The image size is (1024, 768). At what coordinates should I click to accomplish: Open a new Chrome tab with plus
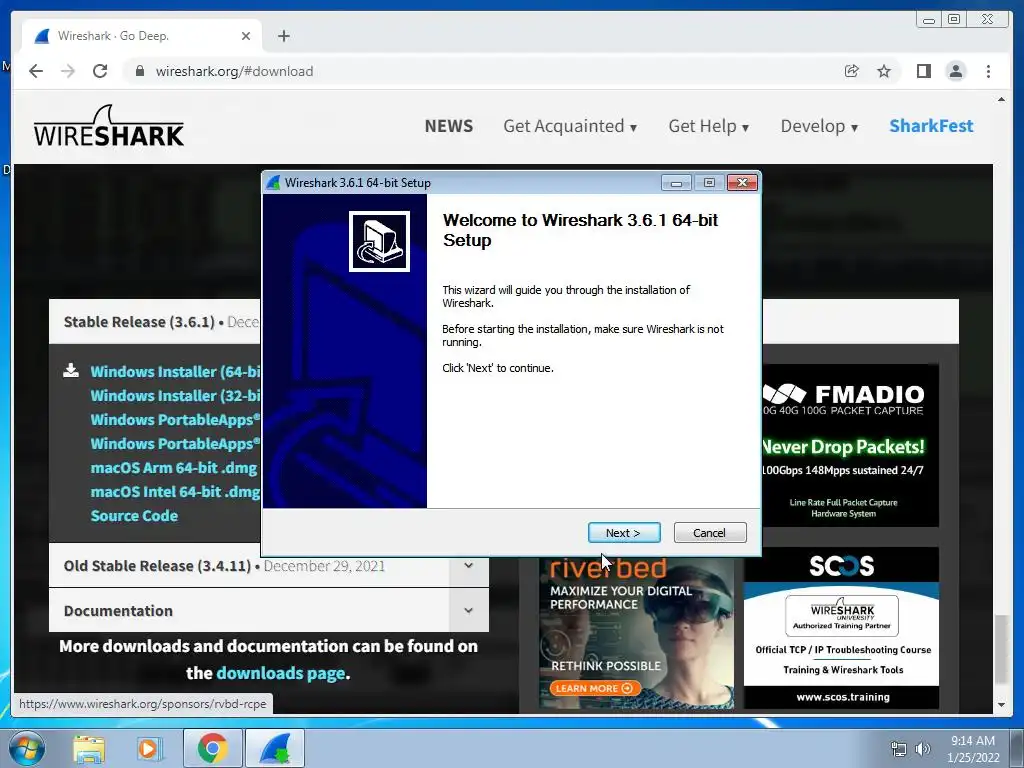[x=283, y=36]
